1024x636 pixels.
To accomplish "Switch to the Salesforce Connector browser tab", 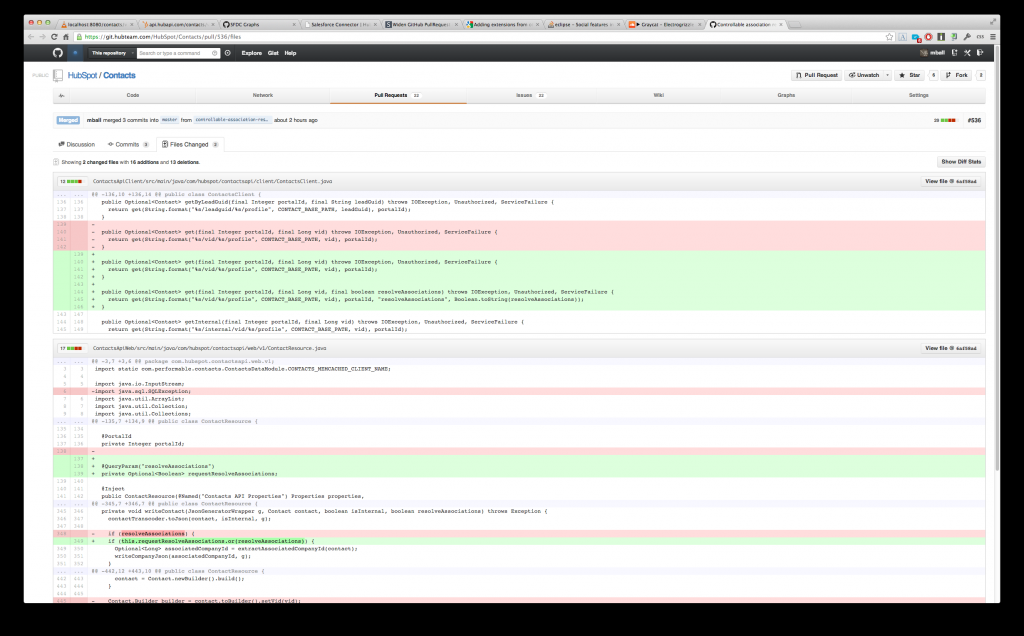I will click(x=340, y=24).
